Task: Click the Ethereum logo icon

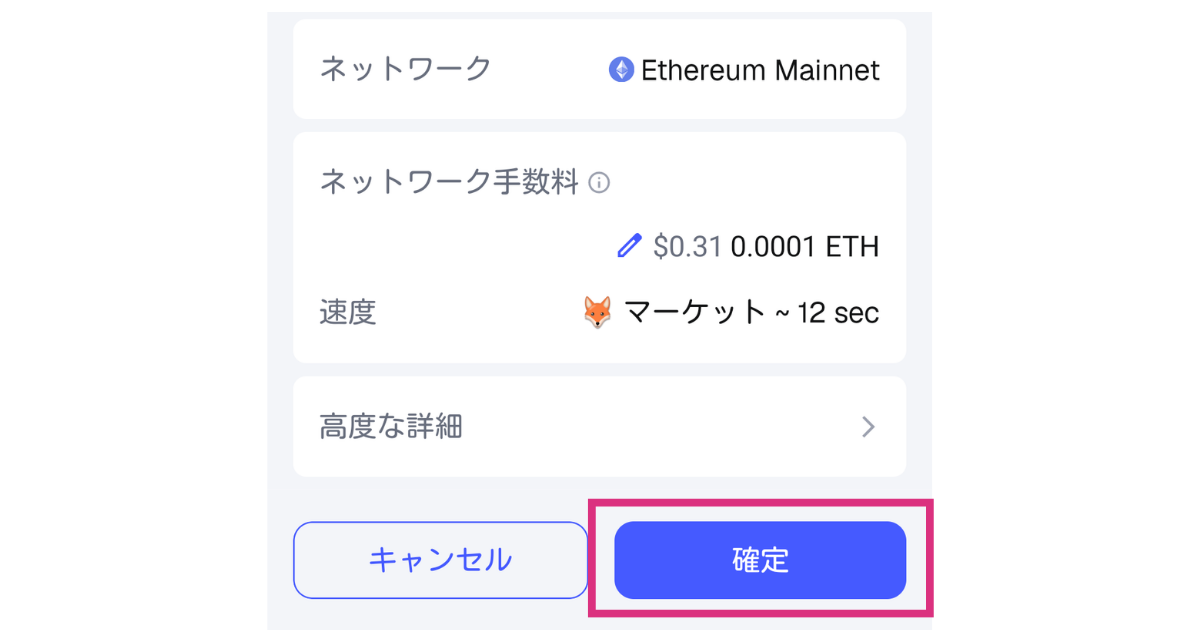Action: [621, 70]
